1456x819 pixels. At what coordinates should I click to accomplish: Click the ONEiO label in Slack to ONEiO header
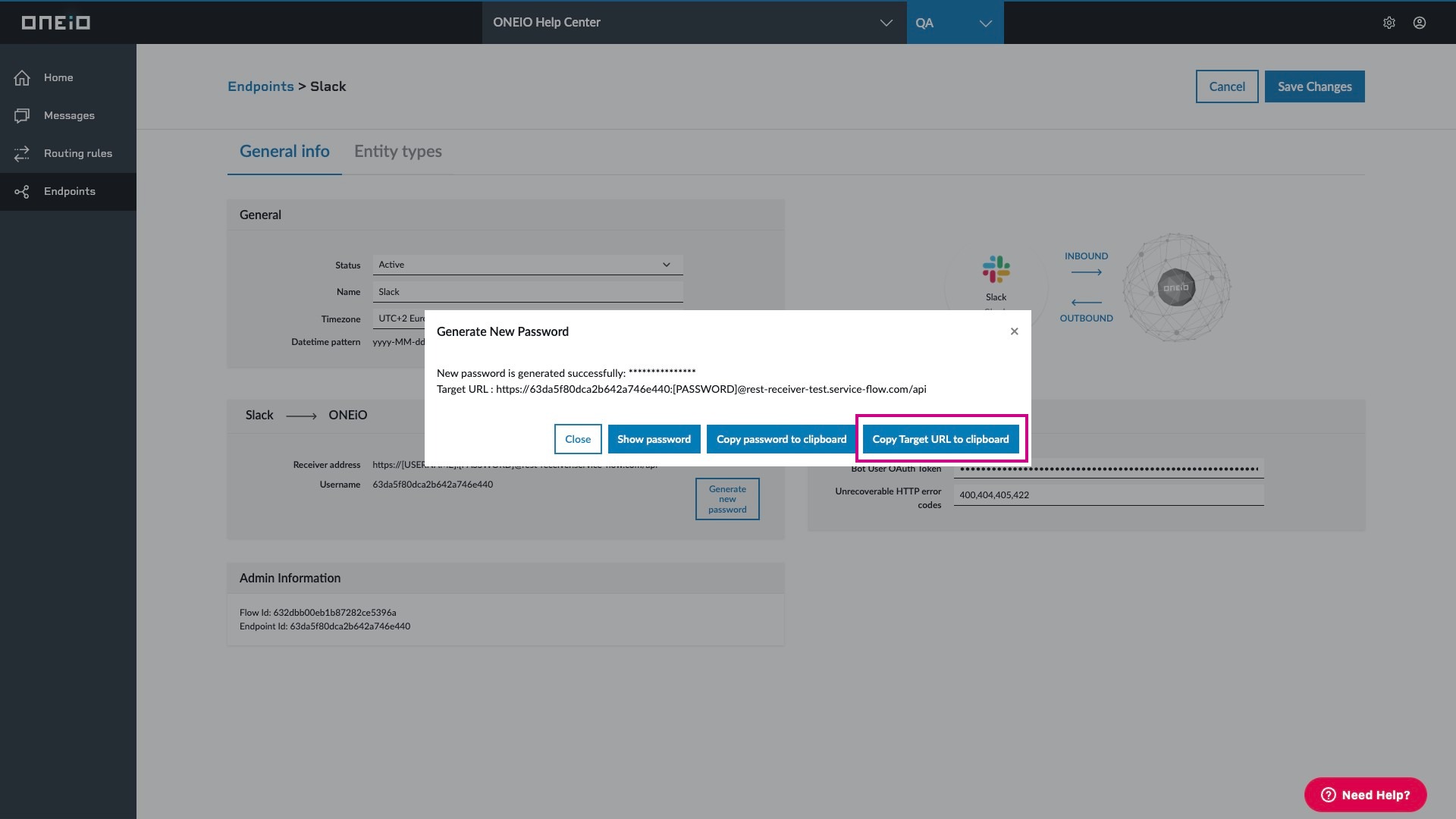[x=347, y=415]
